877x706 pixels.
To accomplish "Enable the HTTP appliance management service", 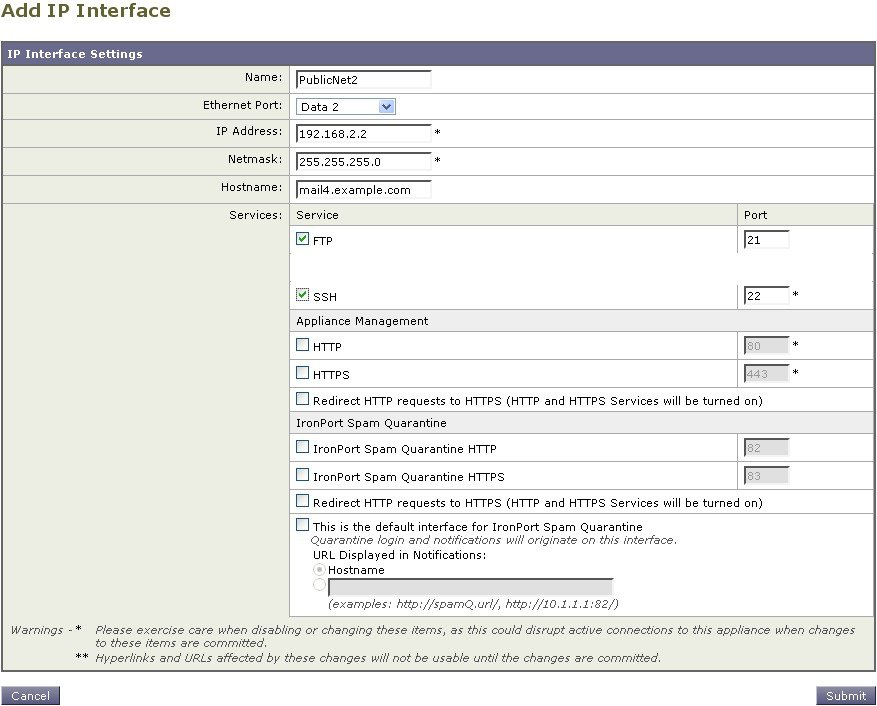I will click(302, 344).
